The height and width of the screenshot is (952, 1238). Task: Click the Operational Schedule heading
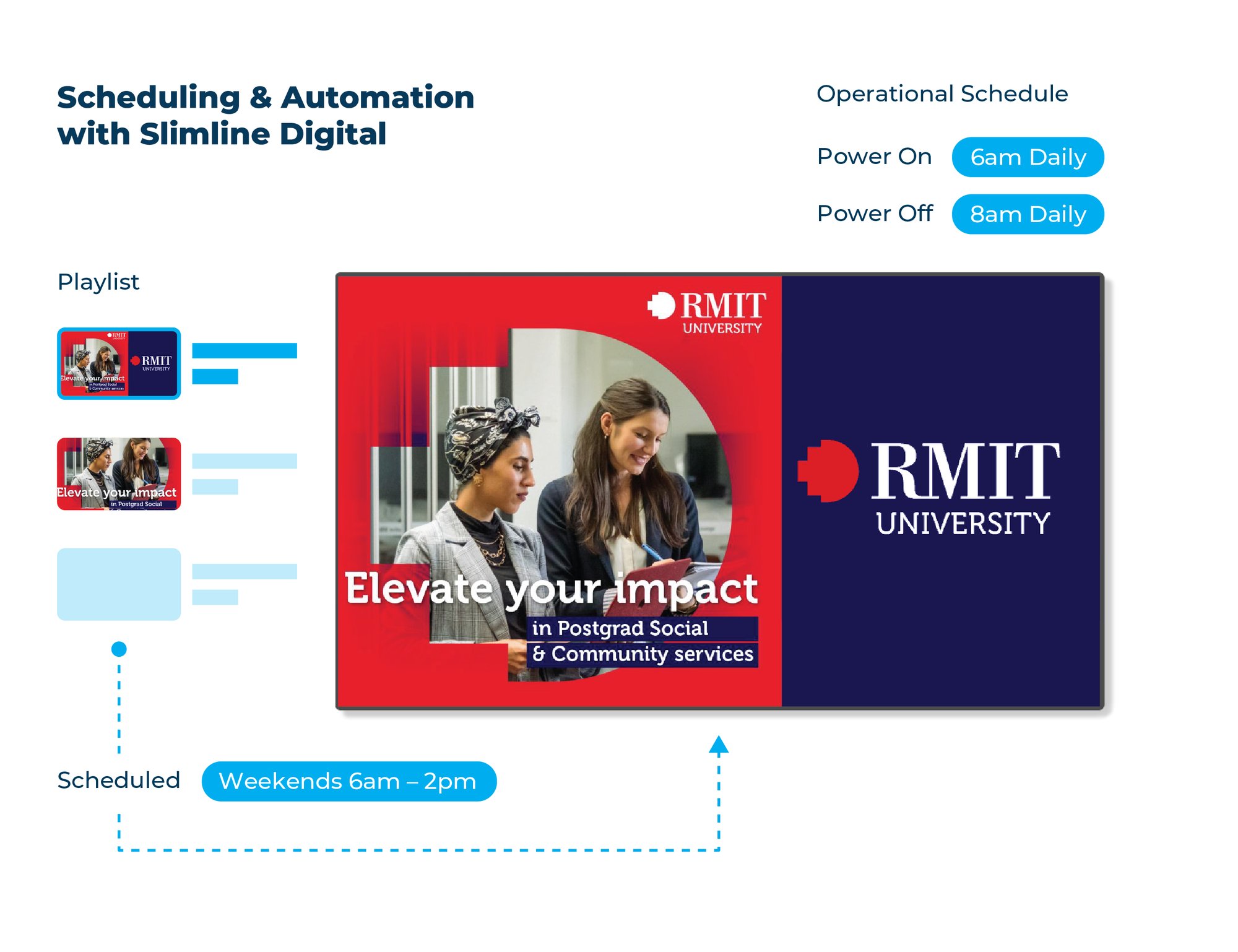point(941,94)
